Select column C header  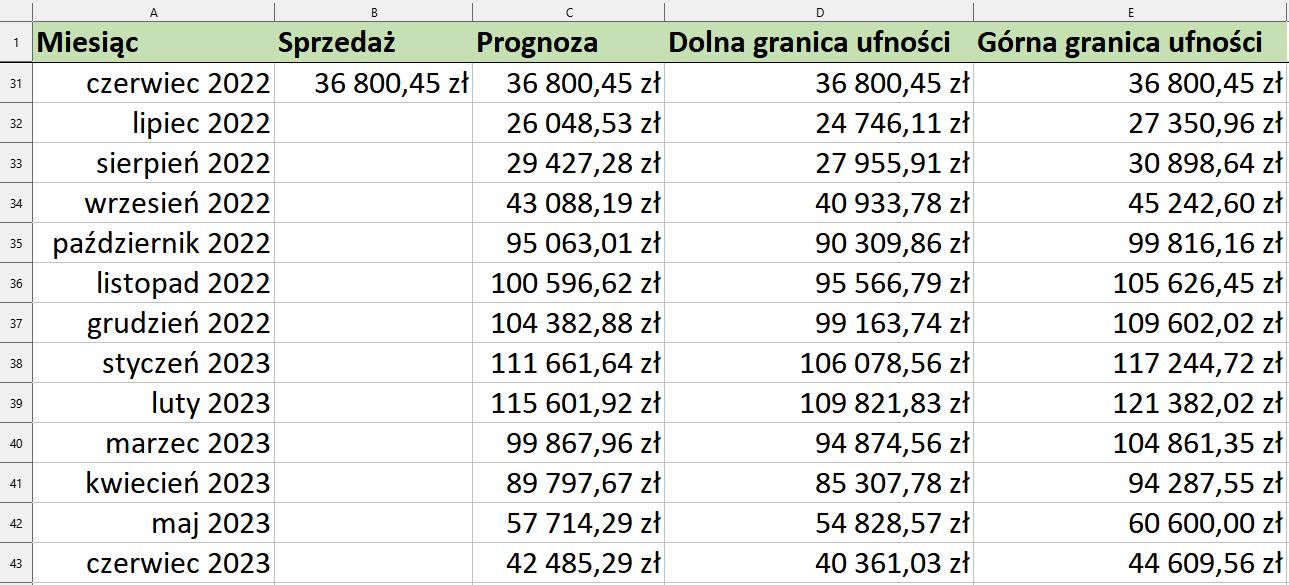[x=568, y=11]
